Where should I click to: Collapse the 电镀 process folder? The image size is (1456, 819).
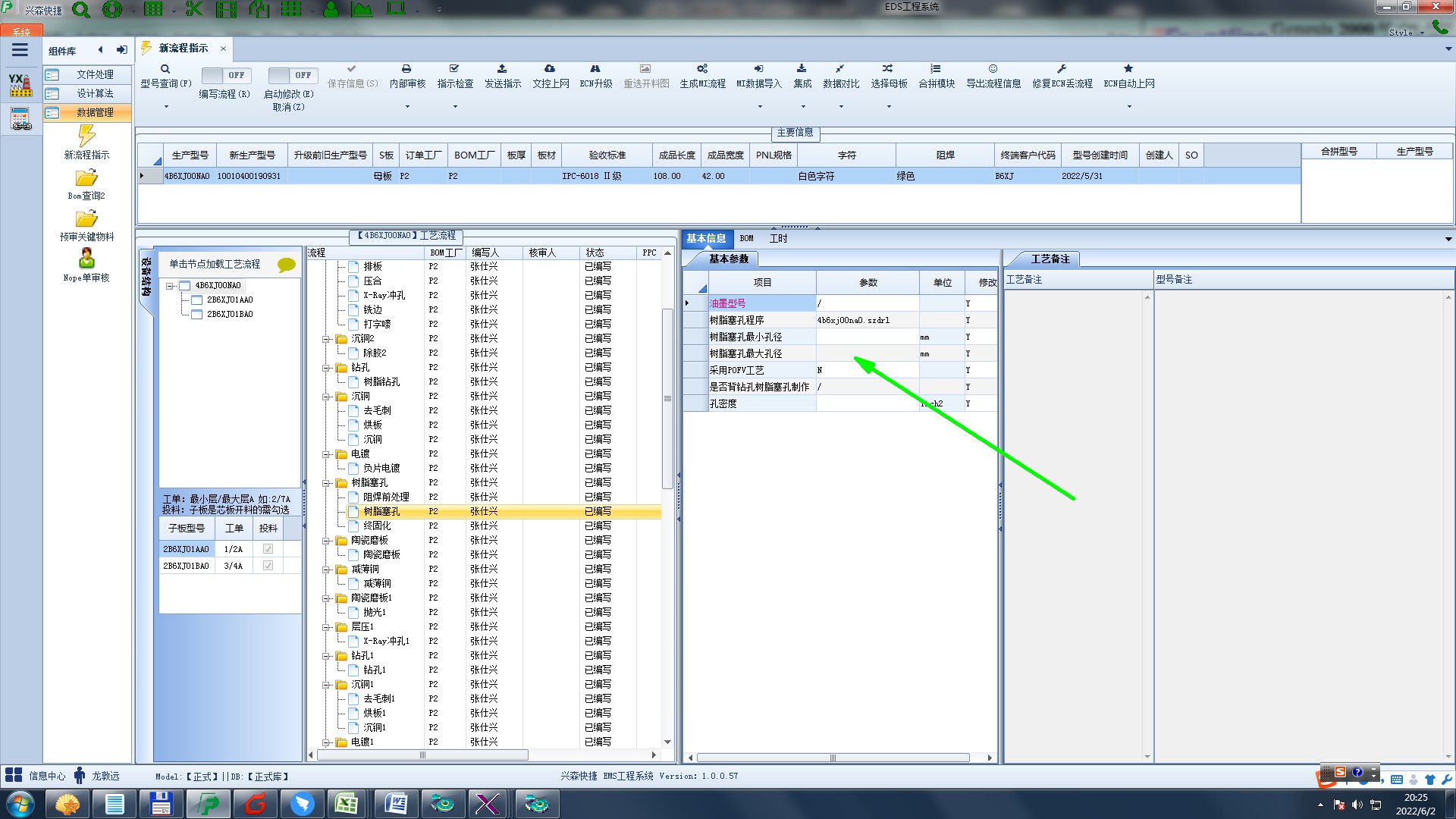click(326, 454)
